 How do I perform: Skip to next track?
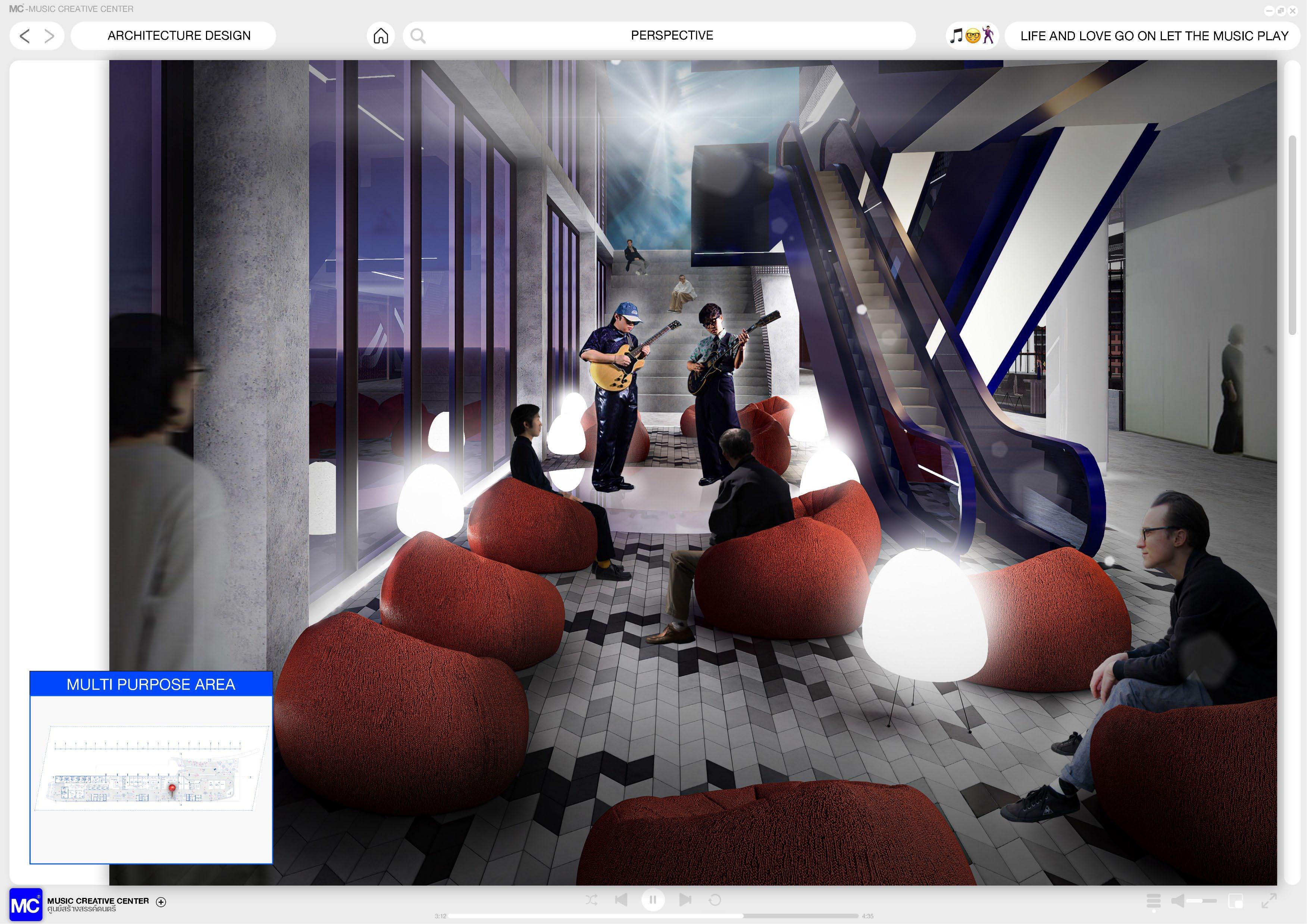pyautogui.click(x=685, y=899)
